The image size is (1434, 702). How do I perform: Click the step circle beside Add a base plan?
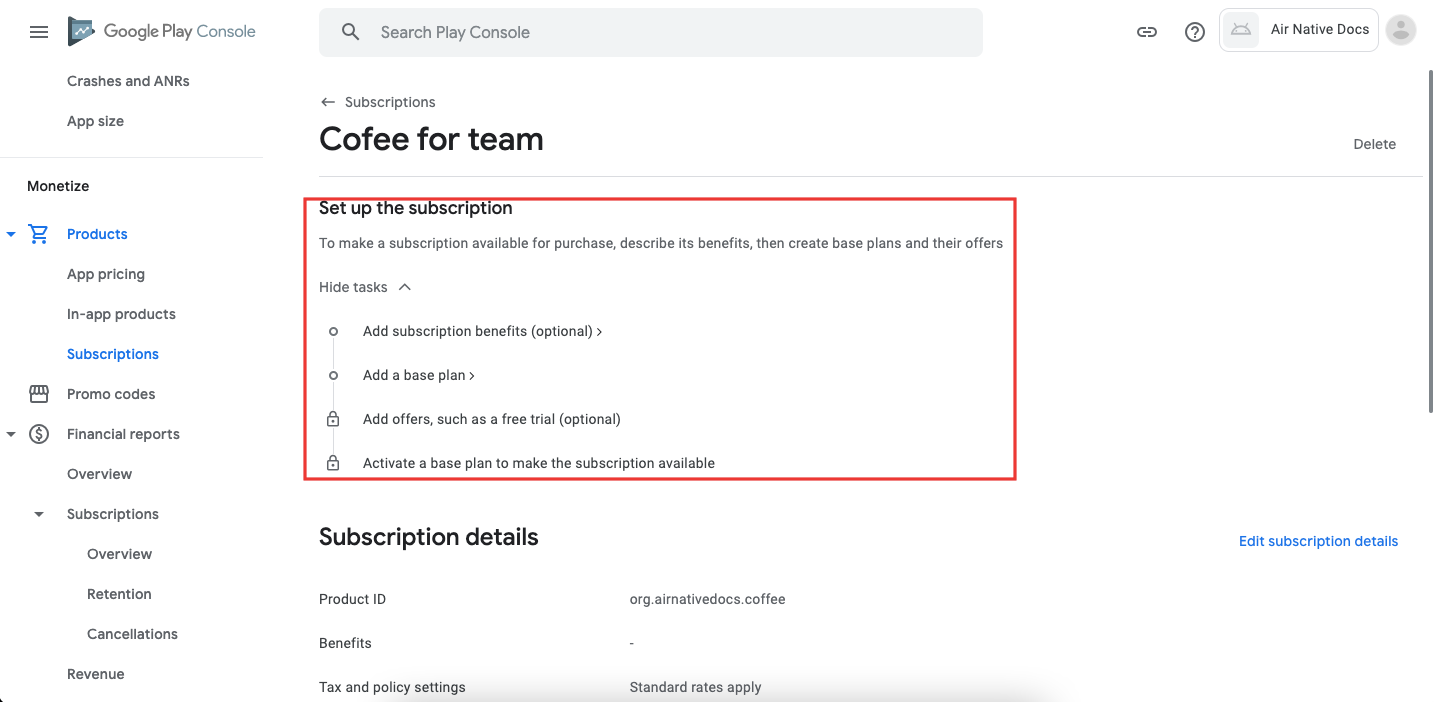[x=334, y=375]
